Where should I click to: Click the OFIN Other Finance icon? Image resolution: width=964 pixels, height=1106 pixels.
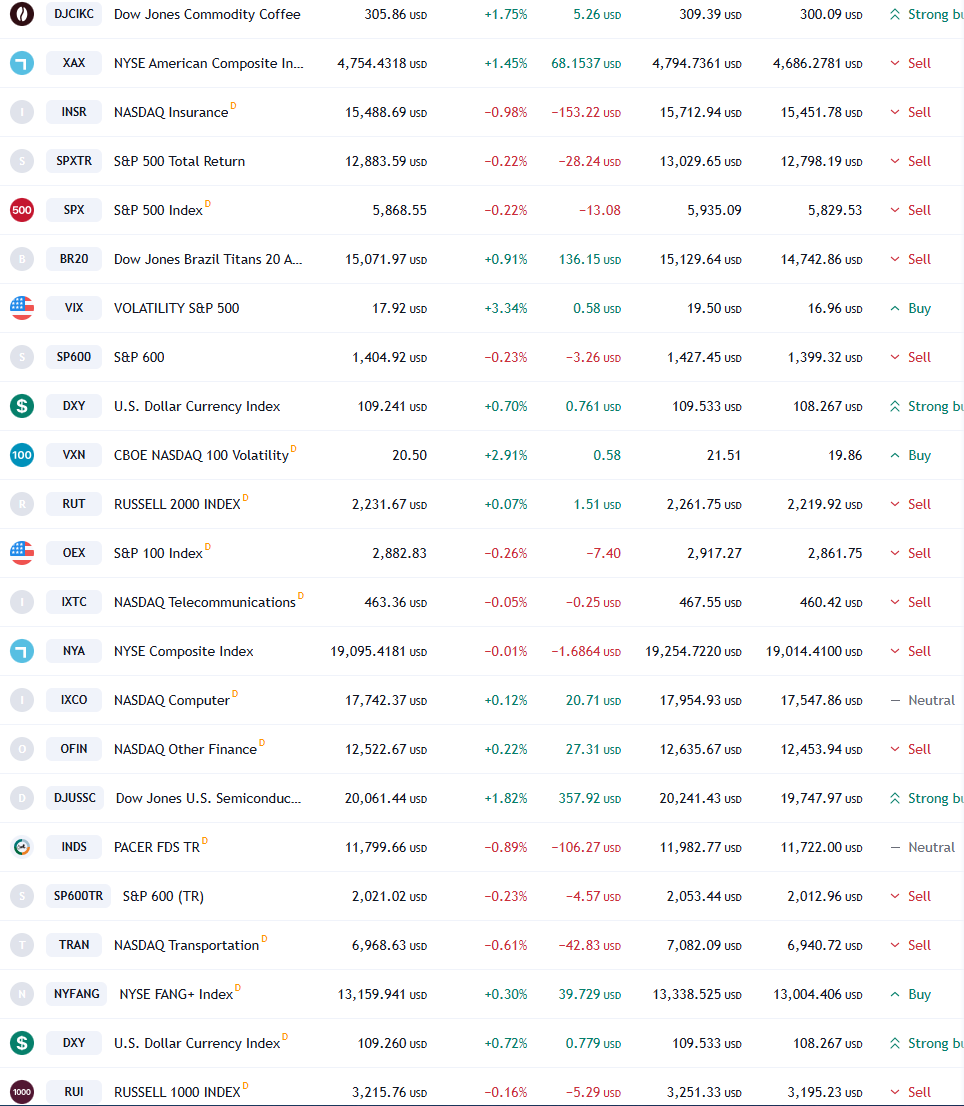pos(22,749)
